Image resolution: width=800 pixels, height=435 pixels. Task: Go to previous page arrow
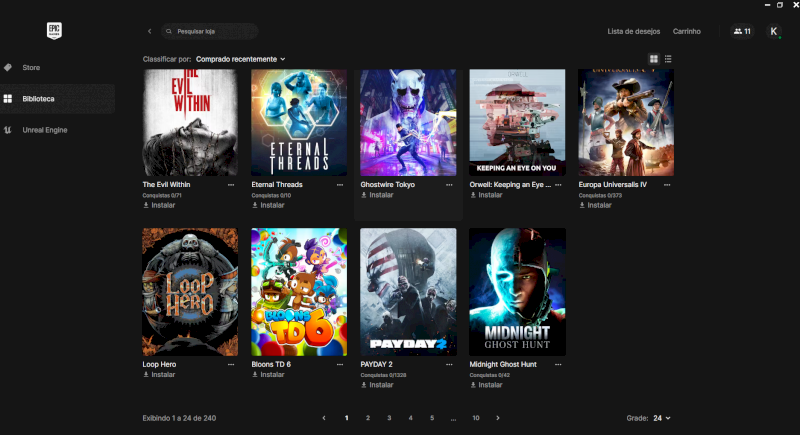tap(324, 418)
